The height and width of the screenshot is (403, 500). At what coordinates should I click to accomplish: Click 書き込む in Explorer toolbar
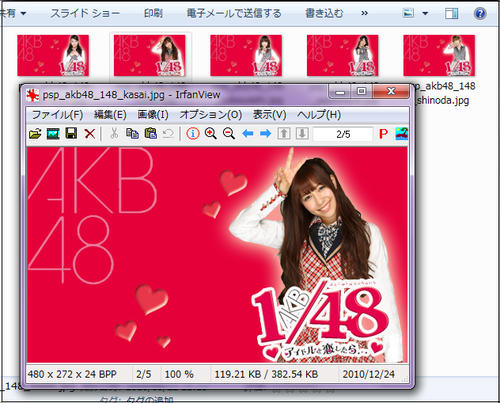click(x=324, y=13)
